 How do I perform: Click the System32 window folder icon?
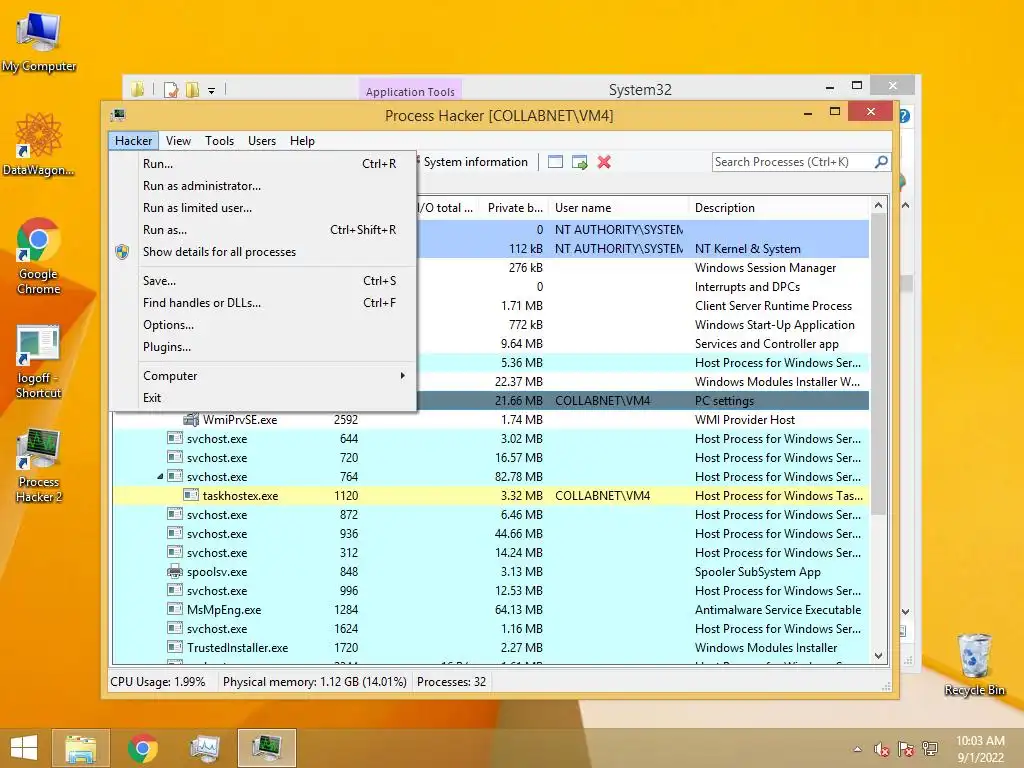click(137, 89)
